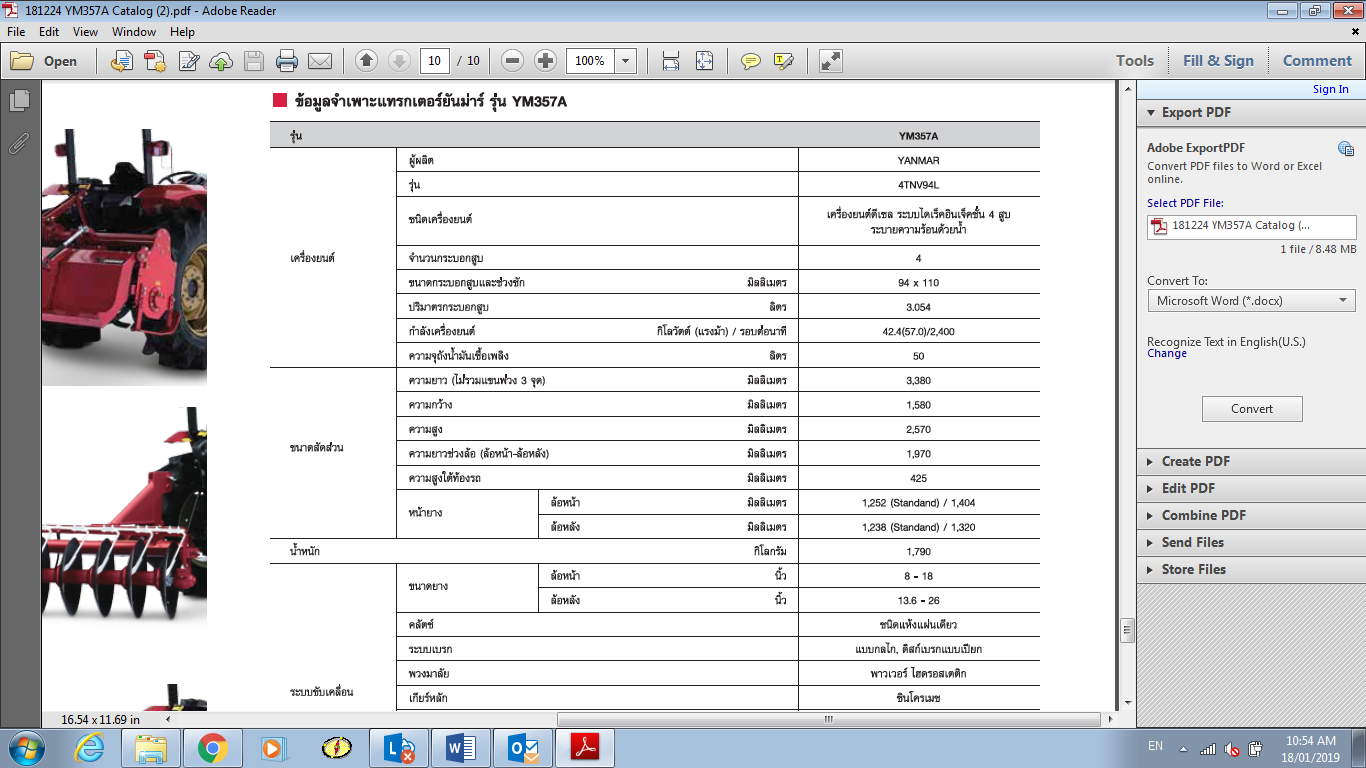This screenshot has width=1366, height=768.
Task: Open Internet Explorer from taskbar
Action: tap(91, 748)
